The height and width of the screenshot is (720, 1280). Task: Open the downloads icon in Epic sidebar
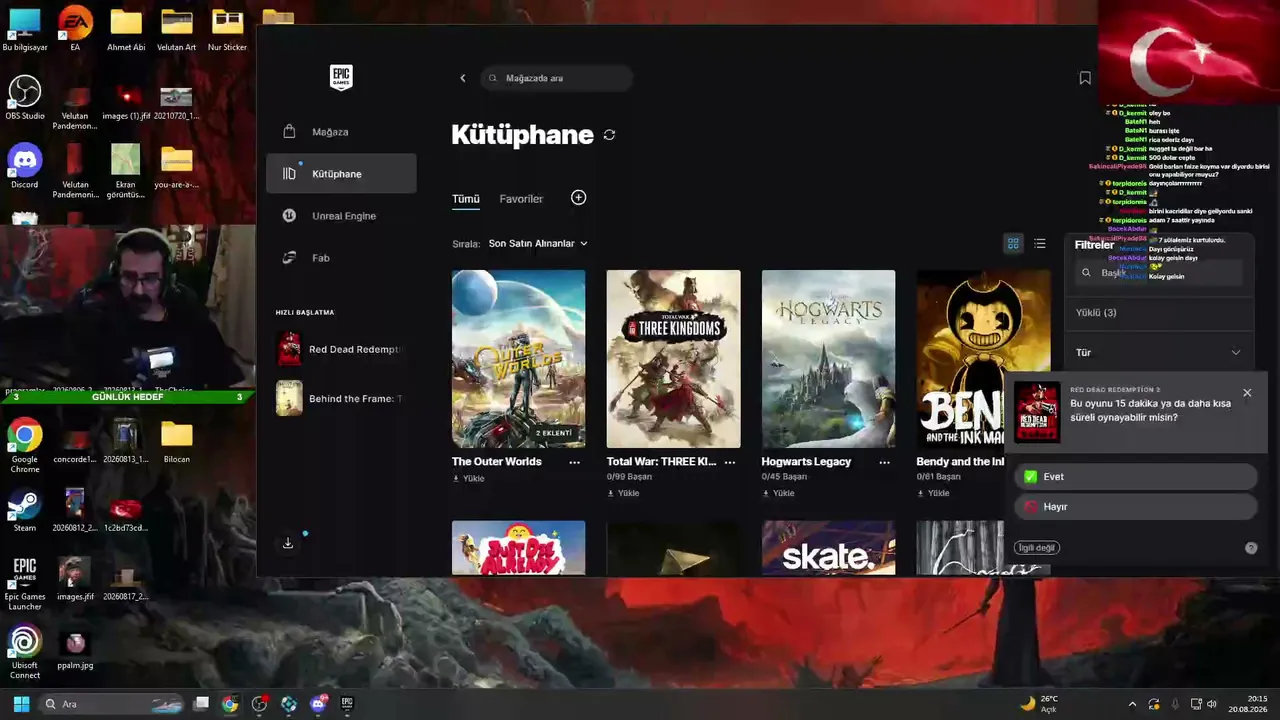coord(288,543)
